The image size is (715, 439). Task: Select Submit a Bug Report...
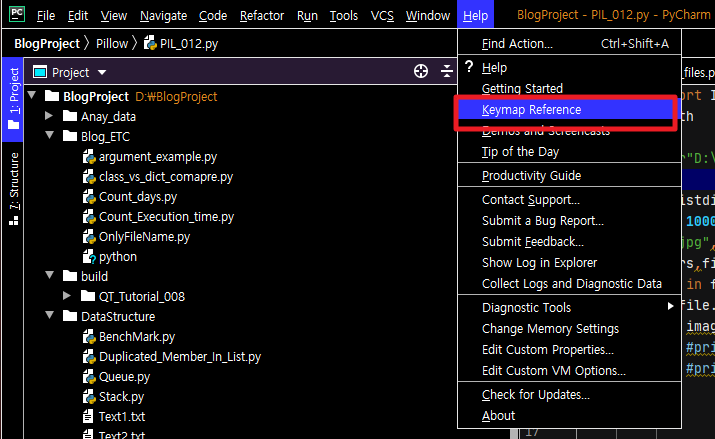[x=569, y=221]
